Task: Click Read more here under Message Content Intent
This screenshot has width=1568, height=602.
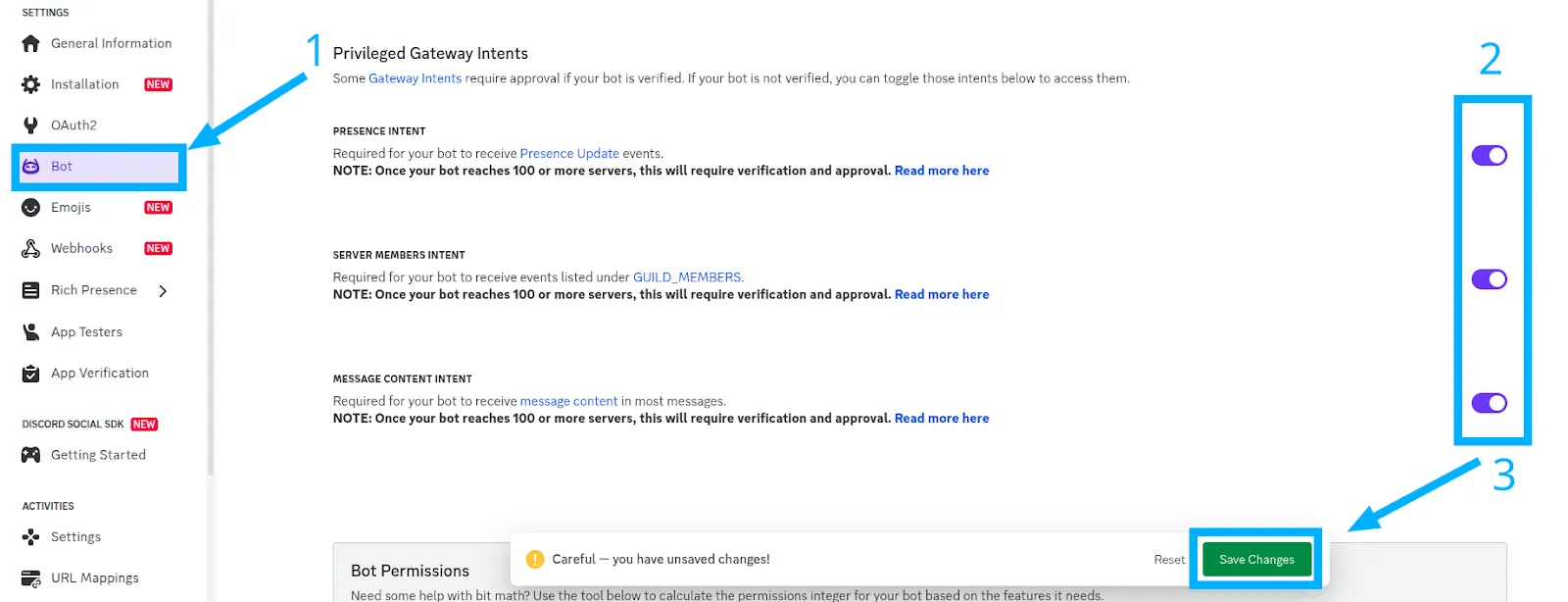Action: coord(942,419)
